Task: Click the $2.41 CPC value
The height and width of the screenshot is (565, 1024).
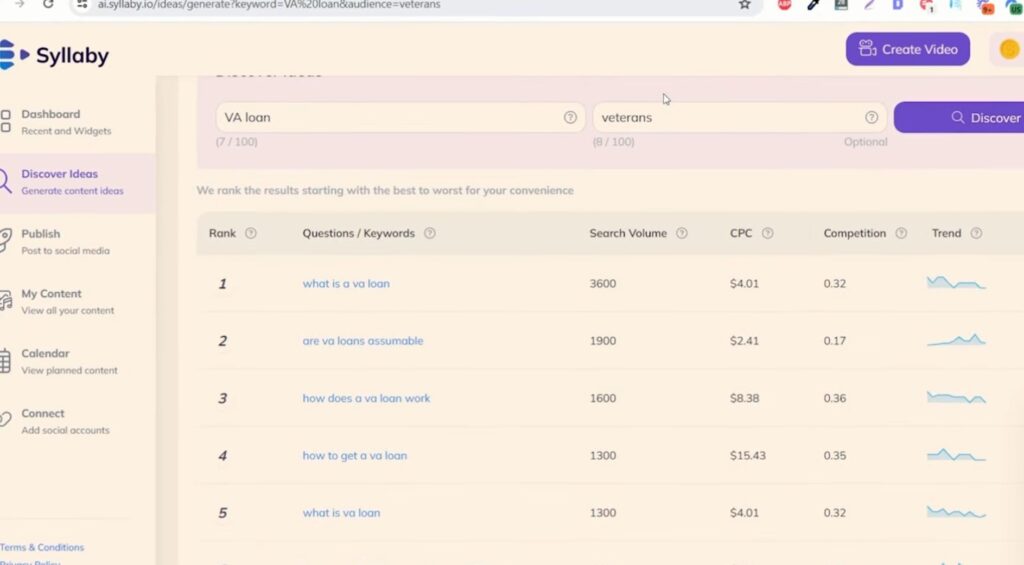Action: point(744,341)
